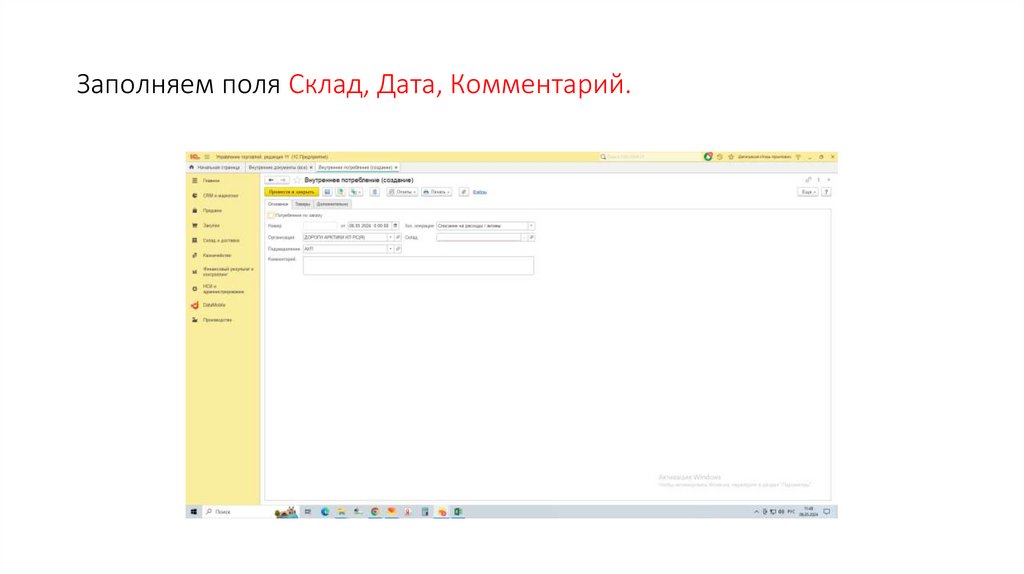Open Chrome from the taskbar
Screen dimensions: 1024x574
[x=375, y=512]
